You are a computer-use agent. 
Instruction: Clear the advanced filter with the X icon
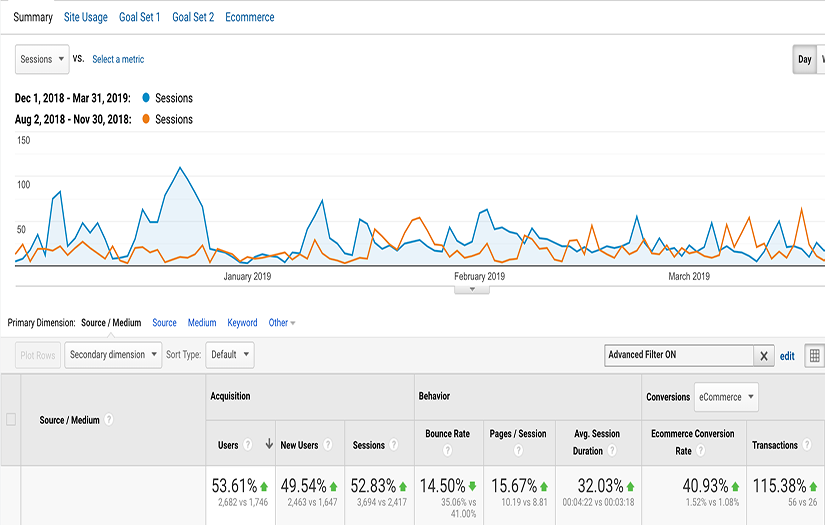764,355
